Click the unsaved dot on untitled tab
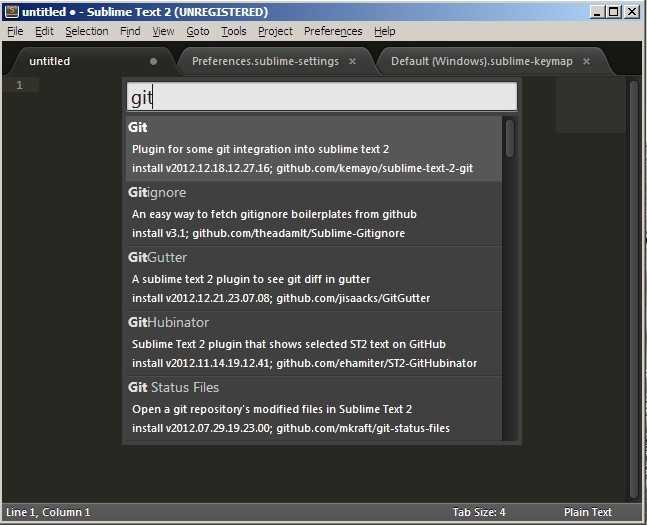Screen dimensions: 647x525 [153, 61]
